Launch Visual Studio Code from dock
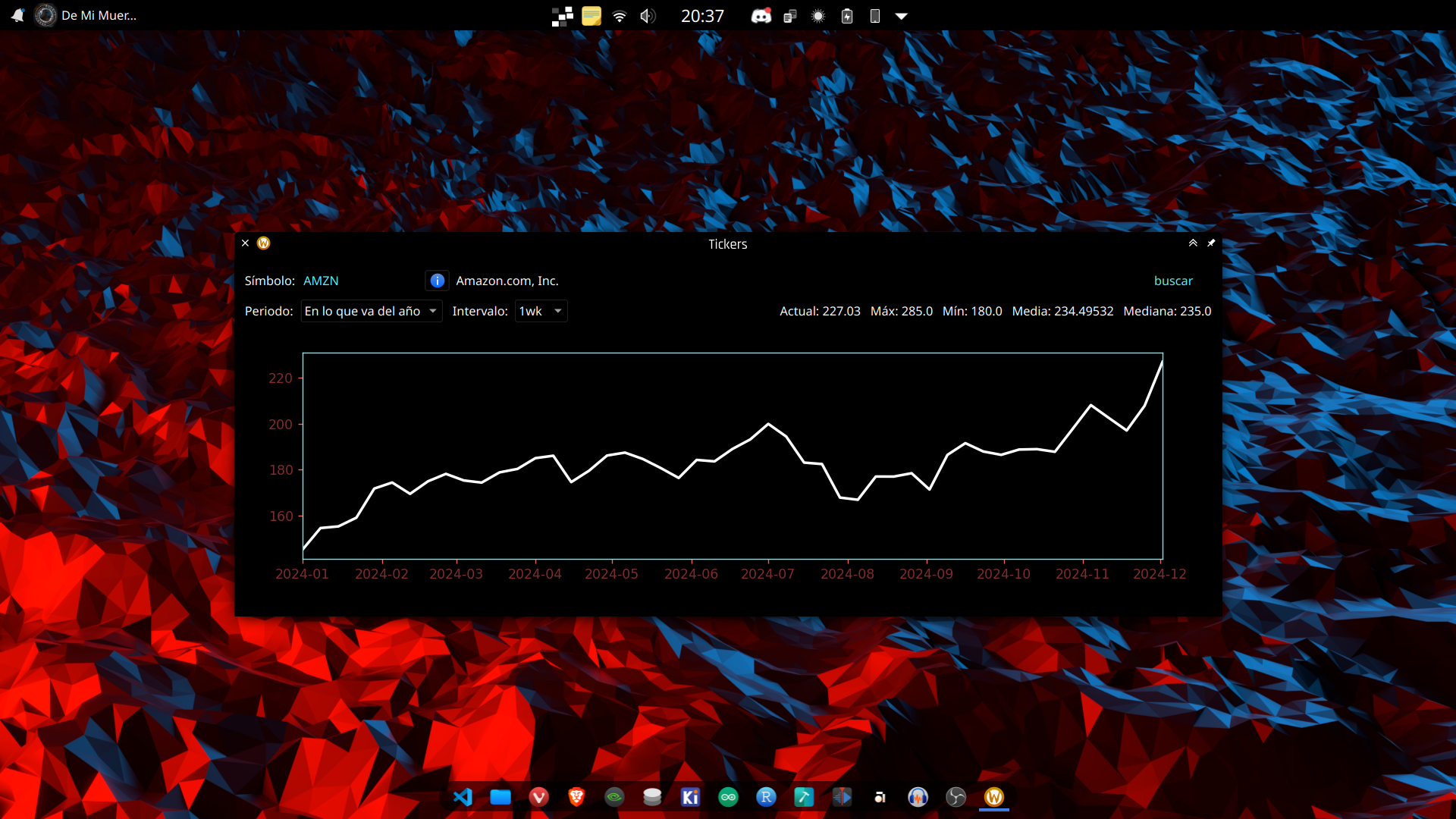The image size is (1456, 819). [463, 797]
